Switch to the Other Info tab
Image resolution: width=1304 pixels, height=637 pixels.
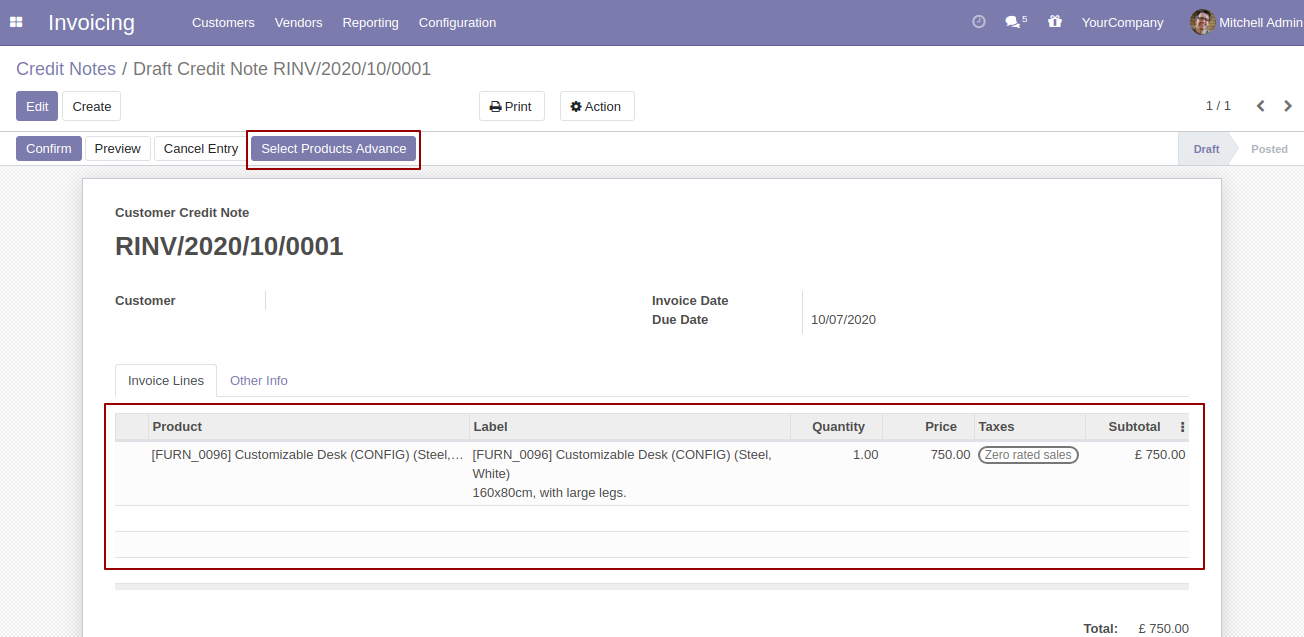tap(259, 381)
